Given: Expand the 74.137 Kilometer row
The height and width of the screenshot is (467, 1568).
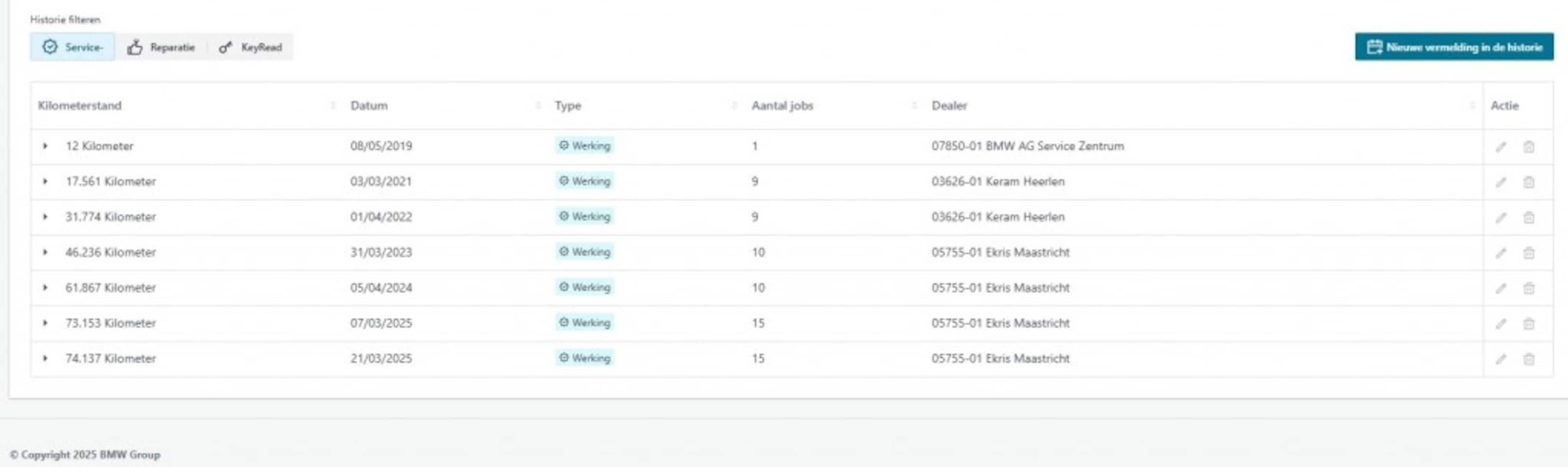Looking at the screenshot, I should coord(45,358).
